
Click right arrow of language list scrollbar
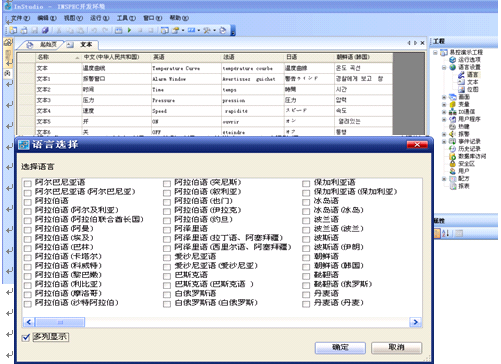click(x=415, y=322)
